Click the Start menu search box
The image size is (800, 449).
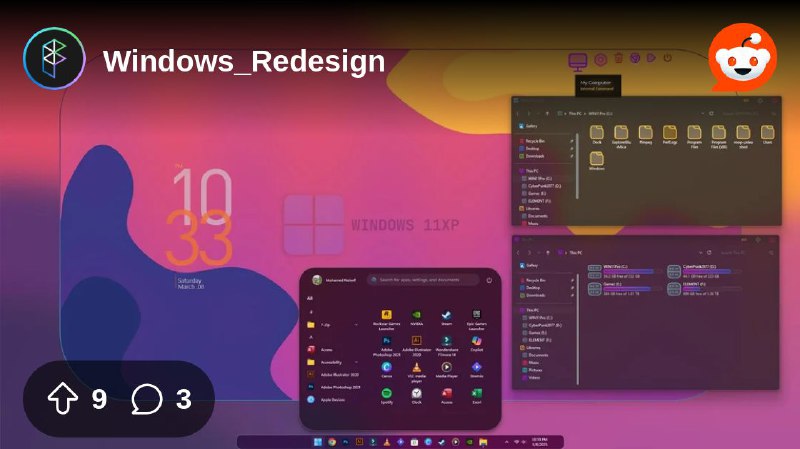(423, 280)
